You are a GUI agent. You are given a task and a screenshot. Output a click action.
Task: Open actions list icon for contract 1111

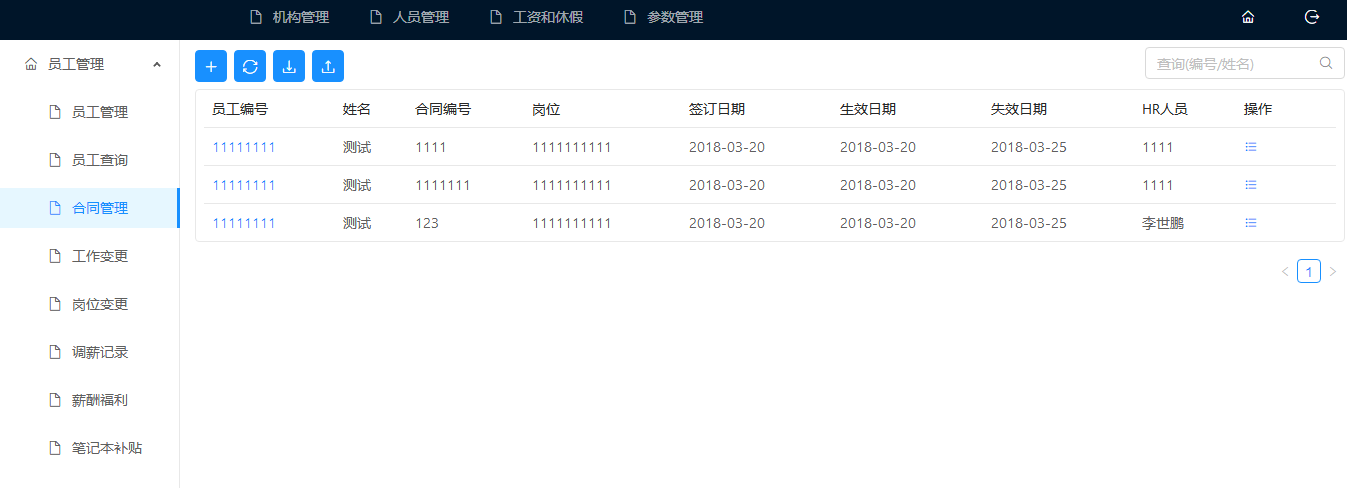1250,147
